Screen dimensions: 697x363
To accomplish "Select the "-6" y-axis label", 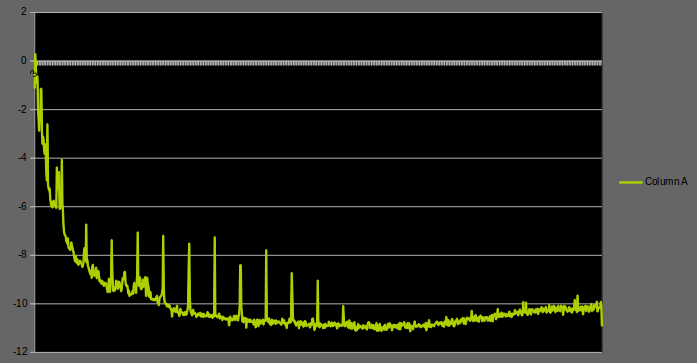I will click(22, 207).
